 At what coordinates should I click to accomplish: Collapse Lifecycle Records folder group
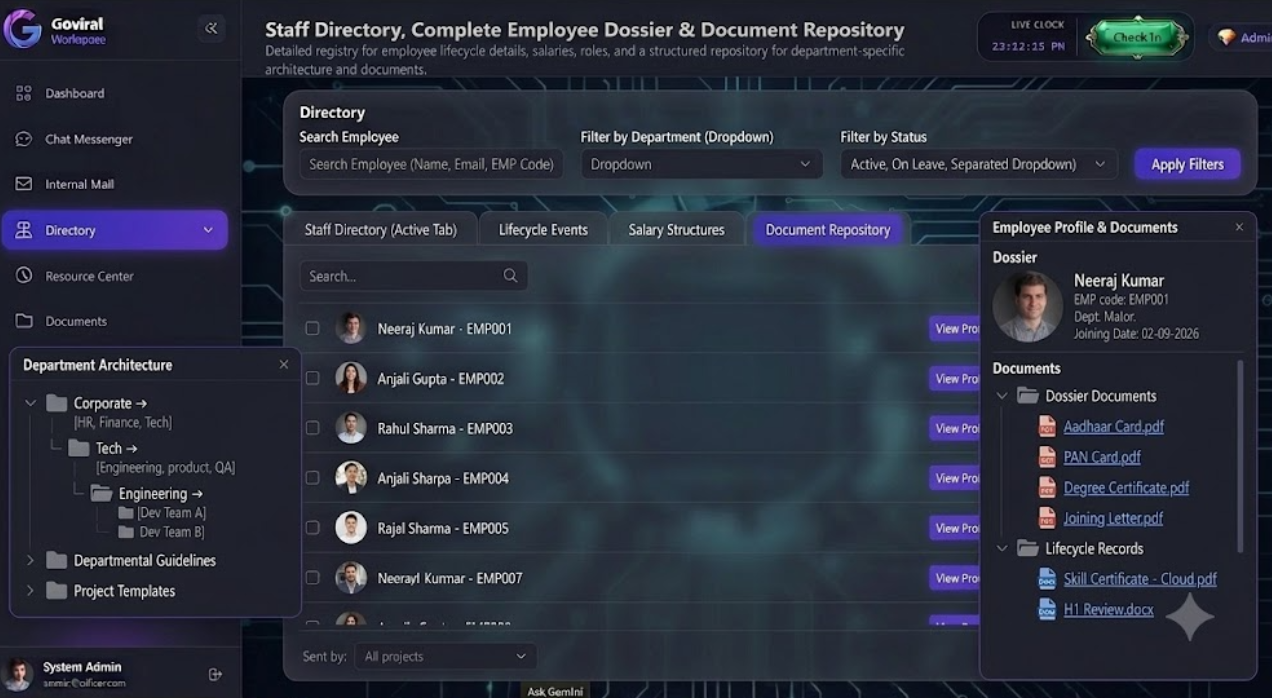1002,548
